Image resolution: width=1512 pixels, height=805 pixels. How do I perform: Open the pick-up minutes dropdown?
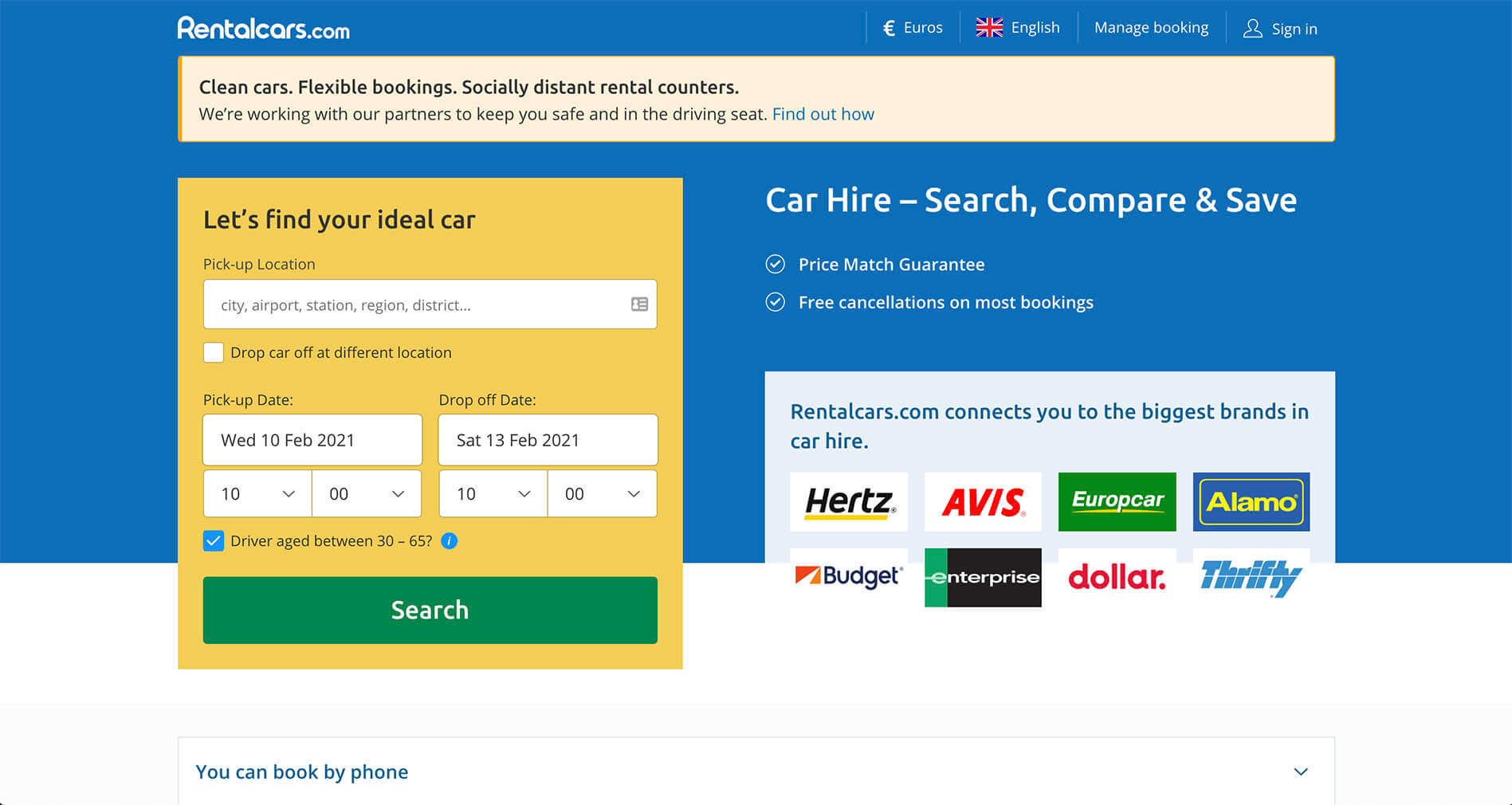[367, 493]
